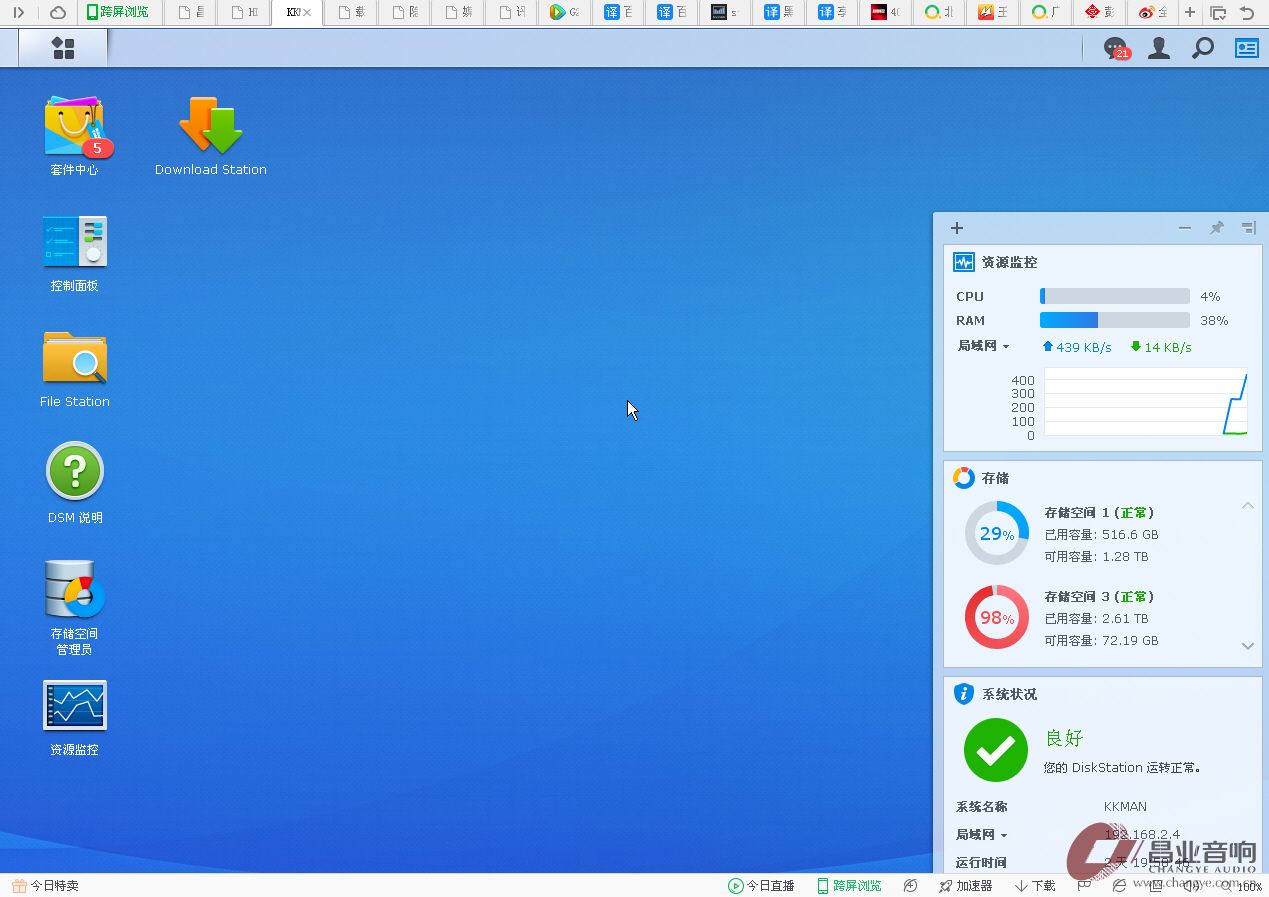Open File Station desktop icon
The height and width of the screenshot is (897, 1269).
pos(75,369)
